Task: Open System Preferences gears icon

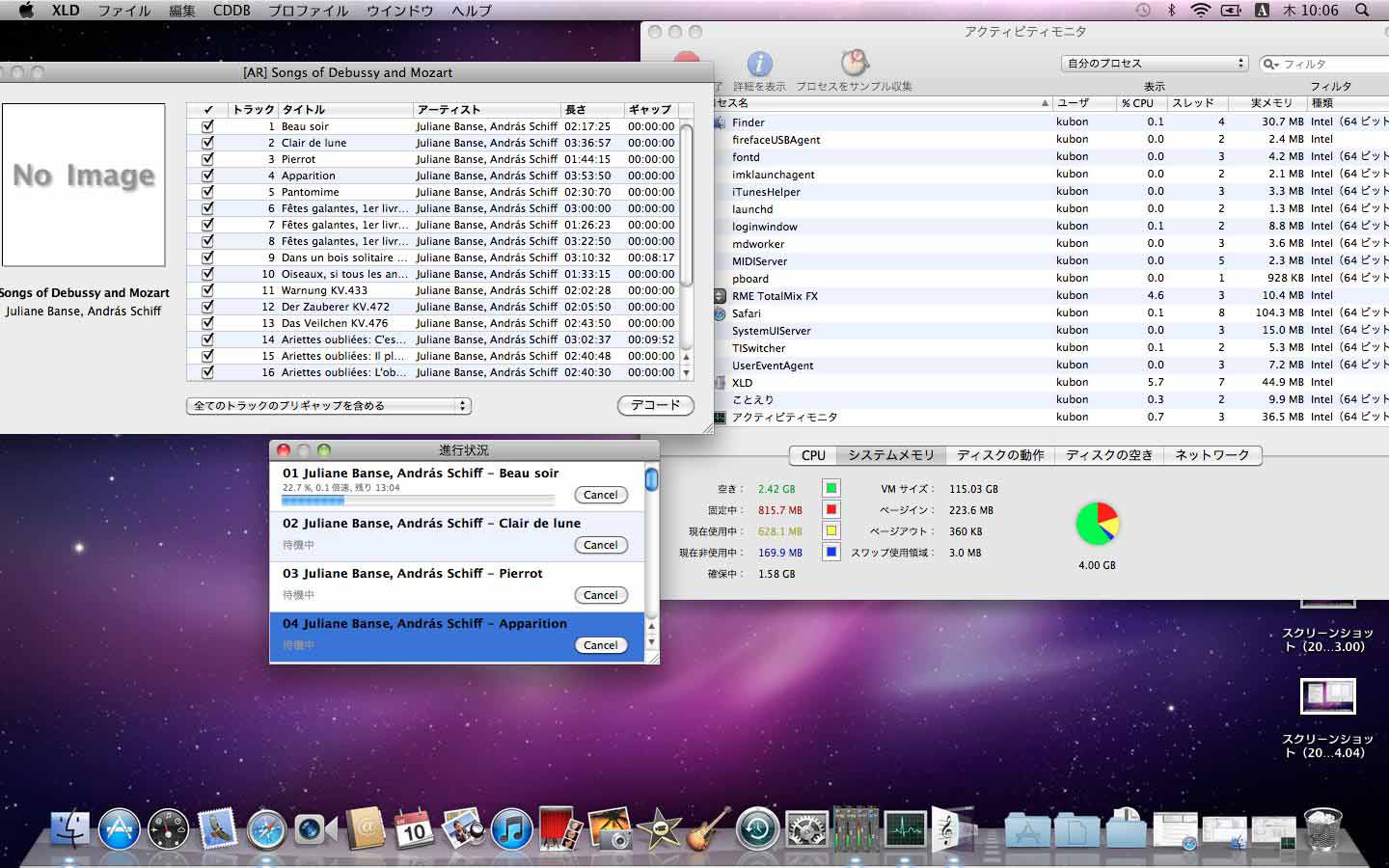Action: (807, 828)
